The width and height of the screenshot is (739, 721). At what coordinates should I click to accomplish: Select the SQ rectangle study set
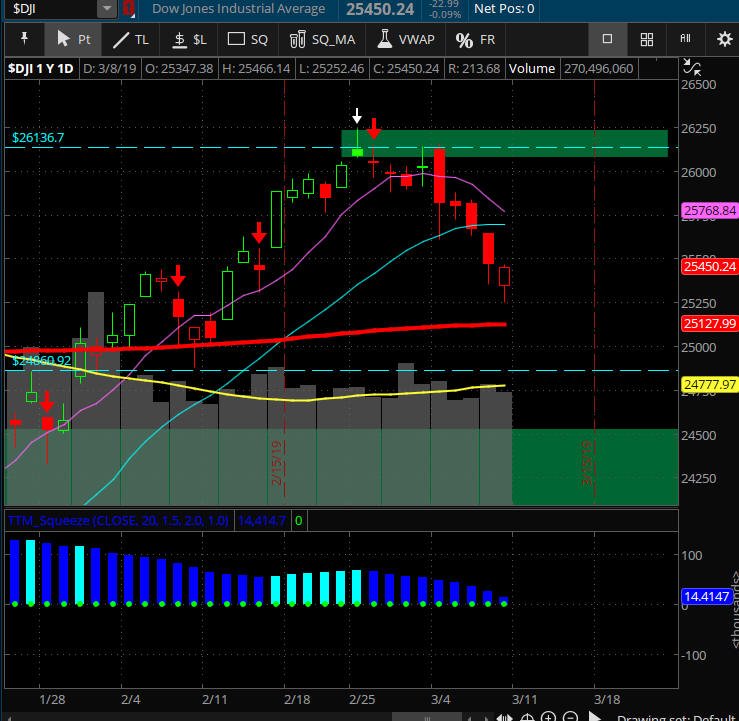point(248,39)
